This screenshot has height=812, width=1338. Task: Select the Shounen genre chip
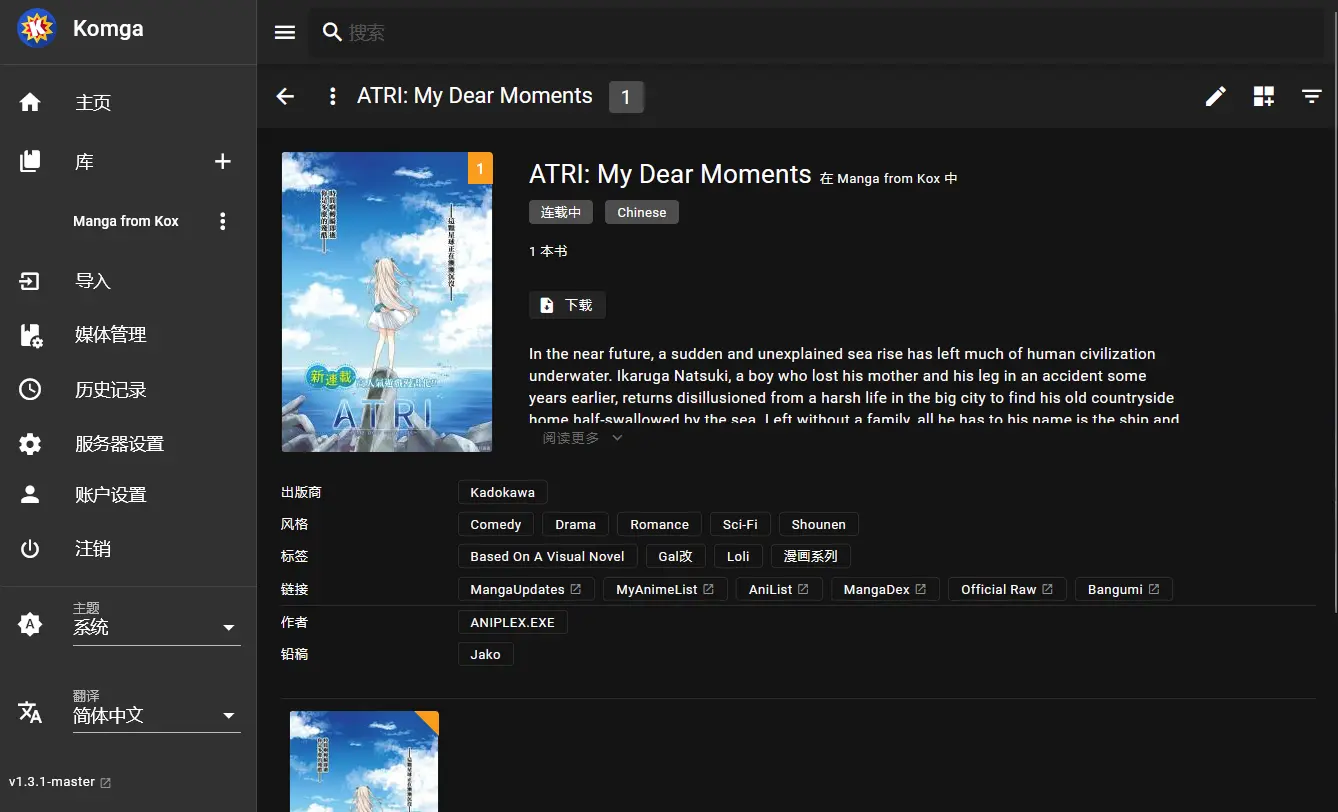click(x=819, y=524)
